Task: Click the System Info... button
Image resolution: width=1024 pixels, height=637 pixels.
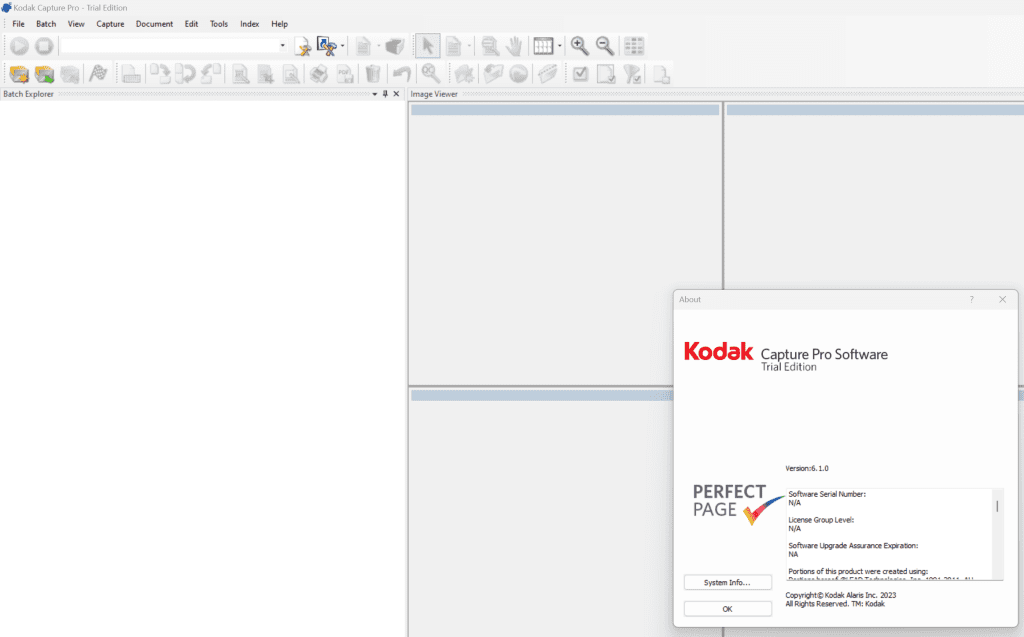Action: coord(728,582)
